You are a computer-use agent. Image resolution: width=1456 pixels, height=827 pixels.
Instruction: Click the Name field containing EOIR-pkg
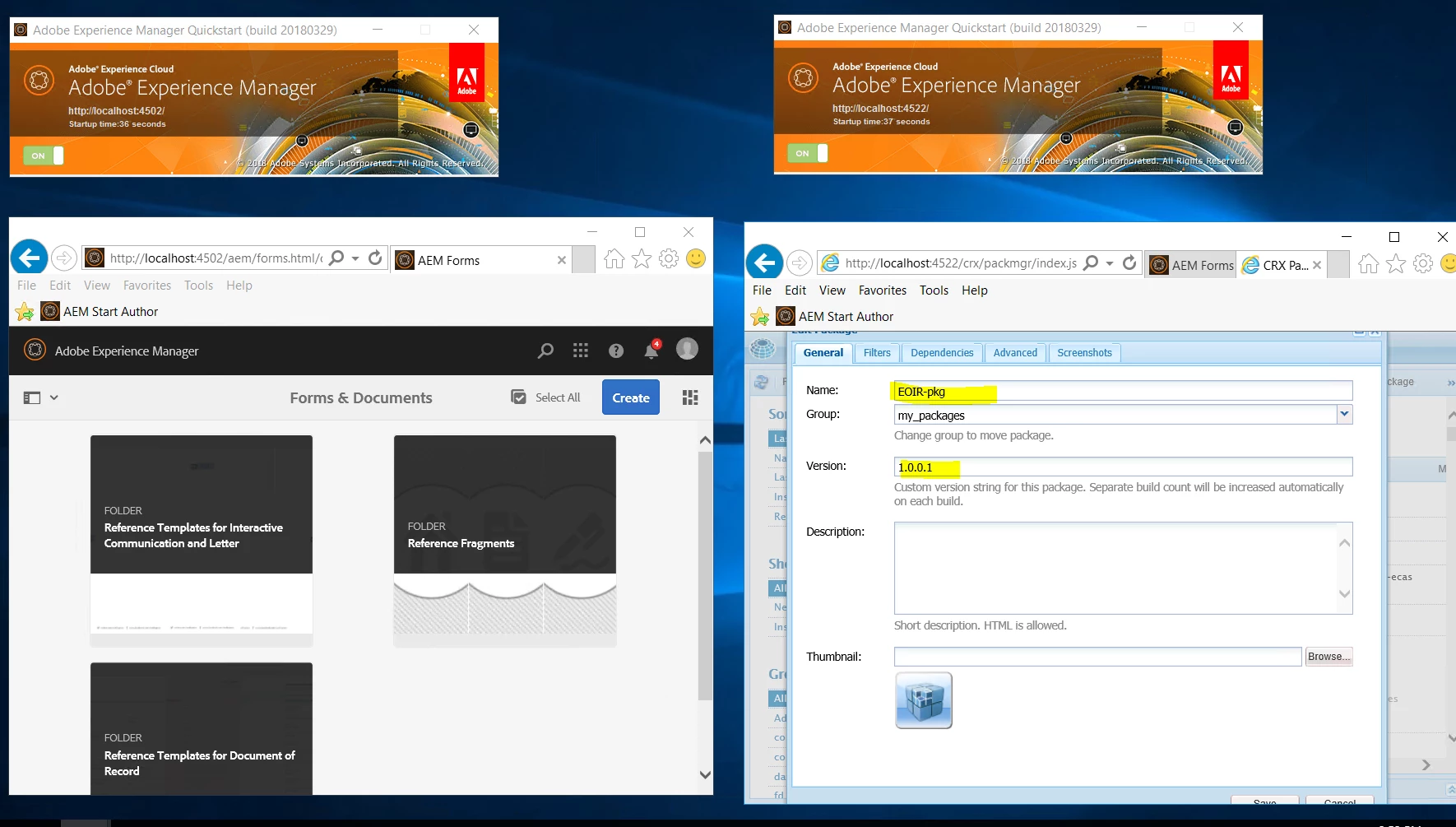1123,391
